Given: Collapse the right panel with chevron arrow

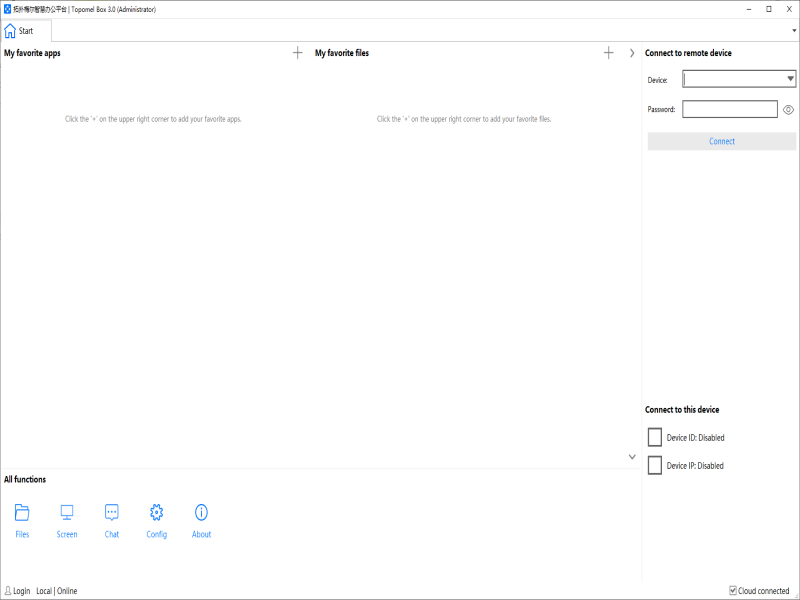Looking at the screenshot, I should [x=632, y=53].
